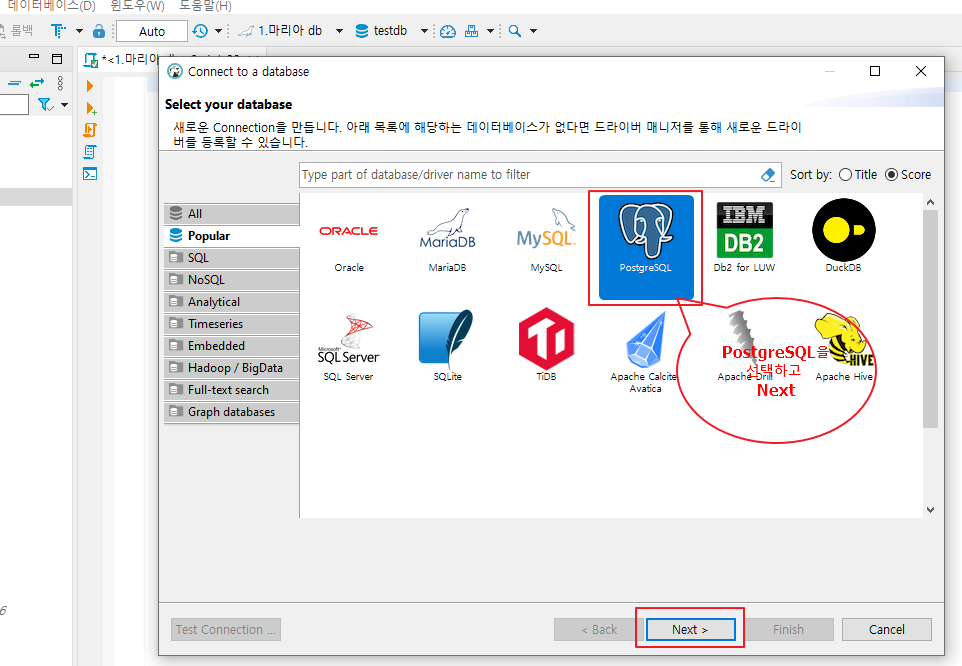This screenshot has height=666, width=962.
Task: Open the testdb database dropdown arrow
Action: point(424,31)
